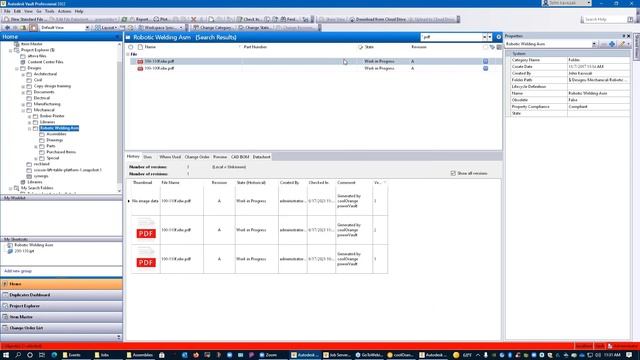Viewport: 640px width, 360px height.
Task: Collapse the System properties section
Action: point(509,54)
